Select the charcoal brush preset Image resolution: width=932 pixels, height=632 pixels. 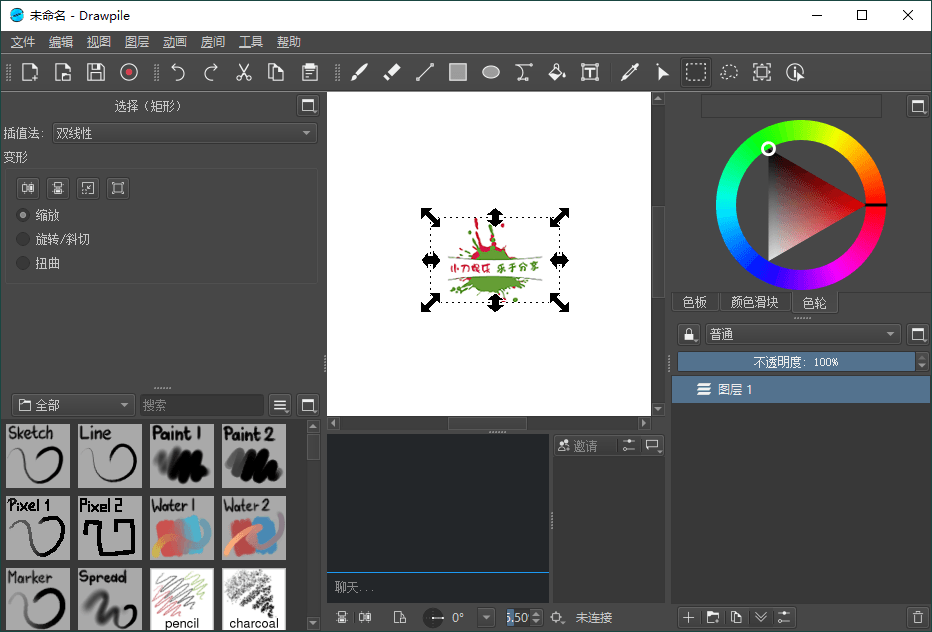point(253,598)
